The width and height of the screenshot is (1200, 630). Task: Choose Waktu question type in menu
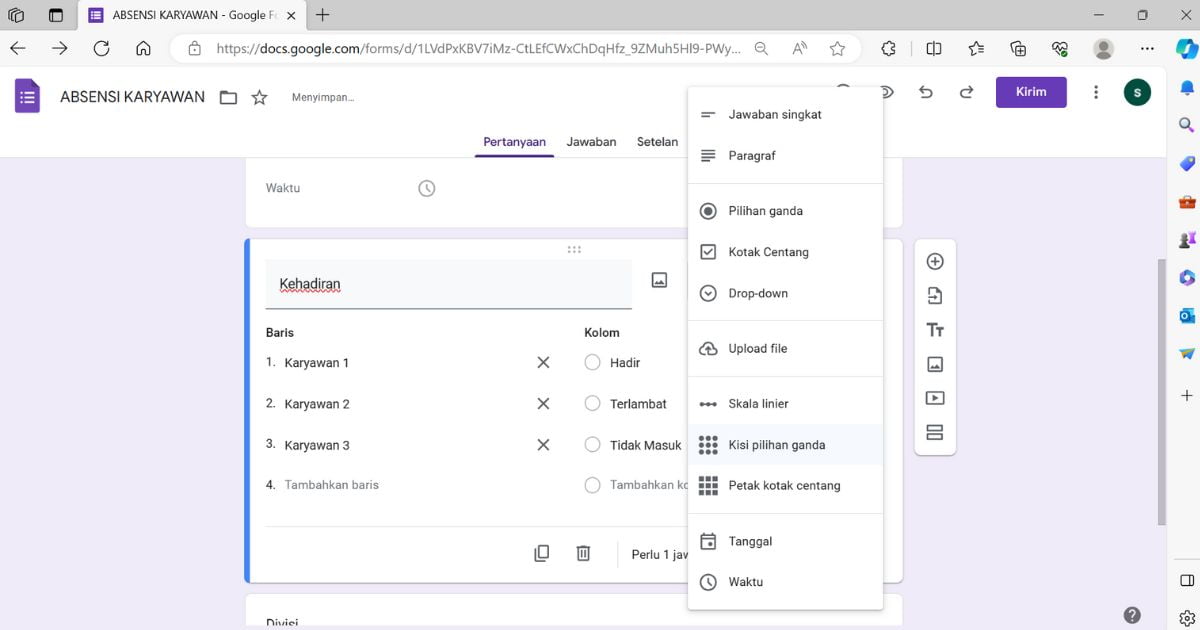pyautogui.click(x=785, y=582)
